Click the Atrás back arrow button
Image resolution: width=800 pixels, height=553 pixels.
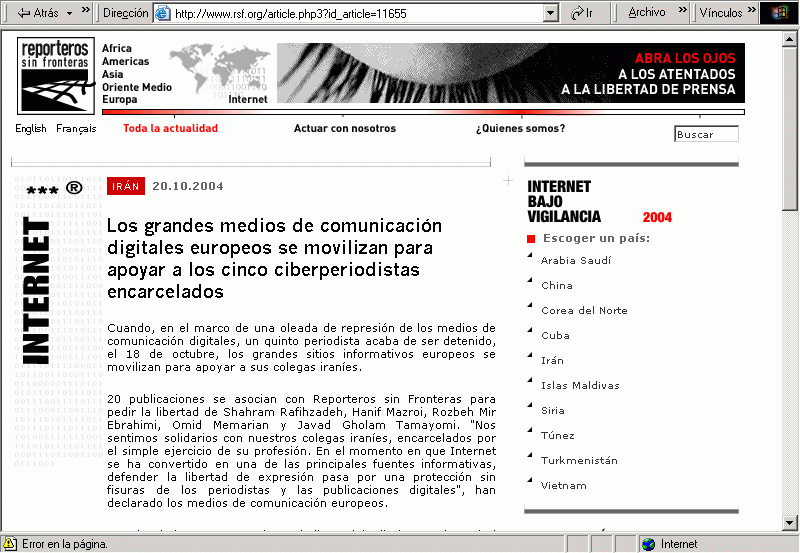coord(38,13)
